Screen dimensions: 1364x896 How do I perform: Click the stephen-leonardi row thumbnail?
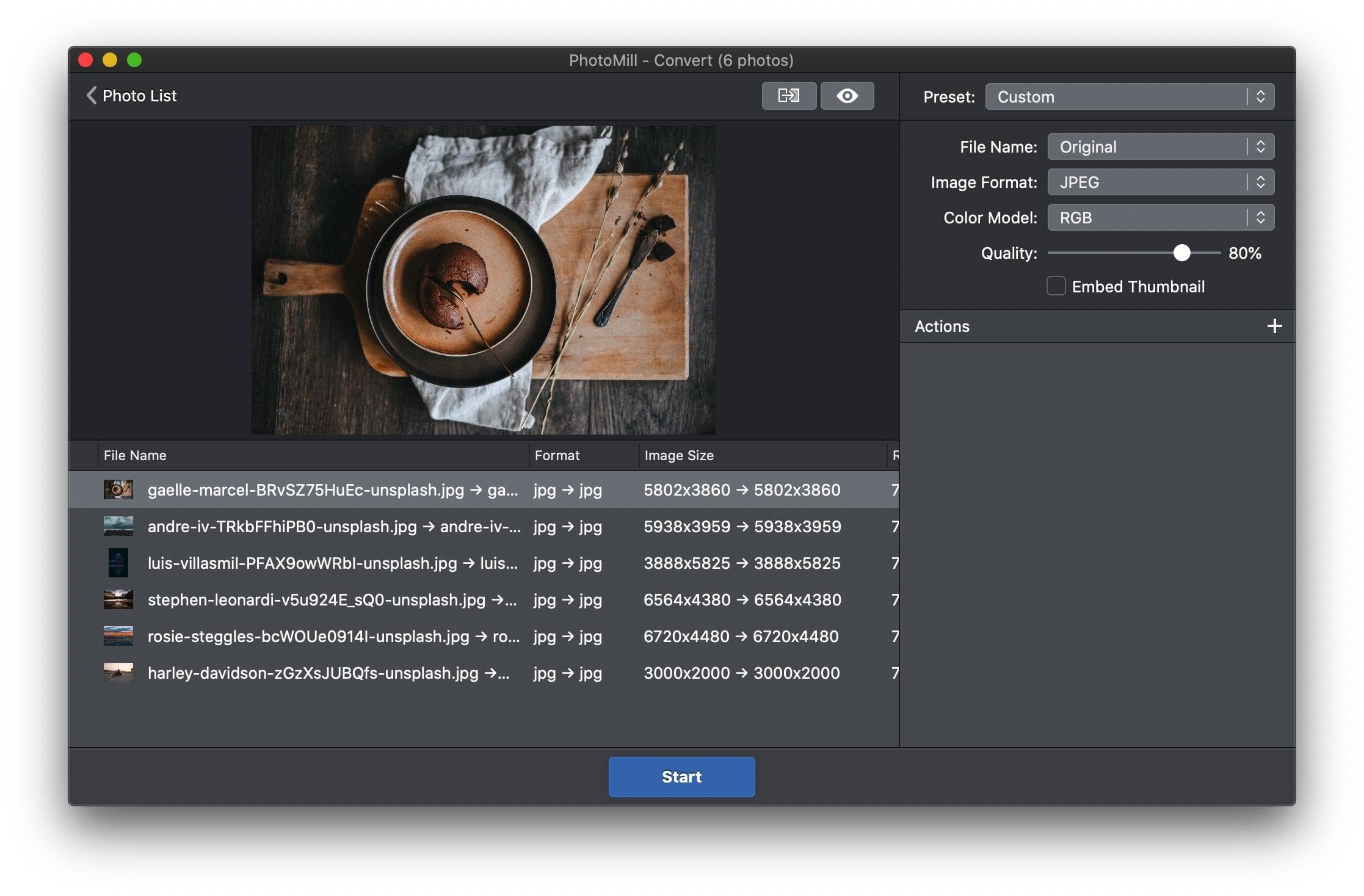tap(118, 598)
